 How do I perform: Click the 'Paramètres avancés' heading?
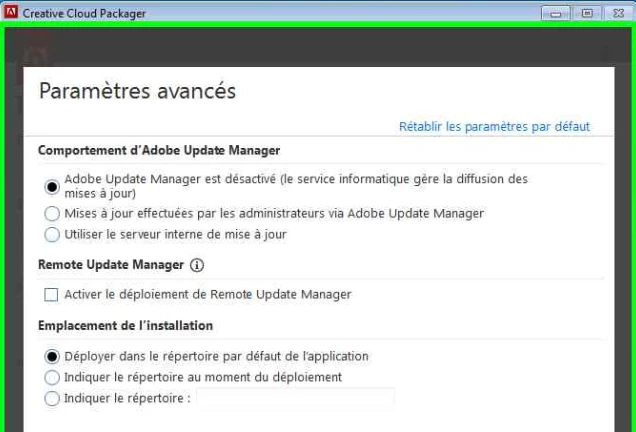137,90
